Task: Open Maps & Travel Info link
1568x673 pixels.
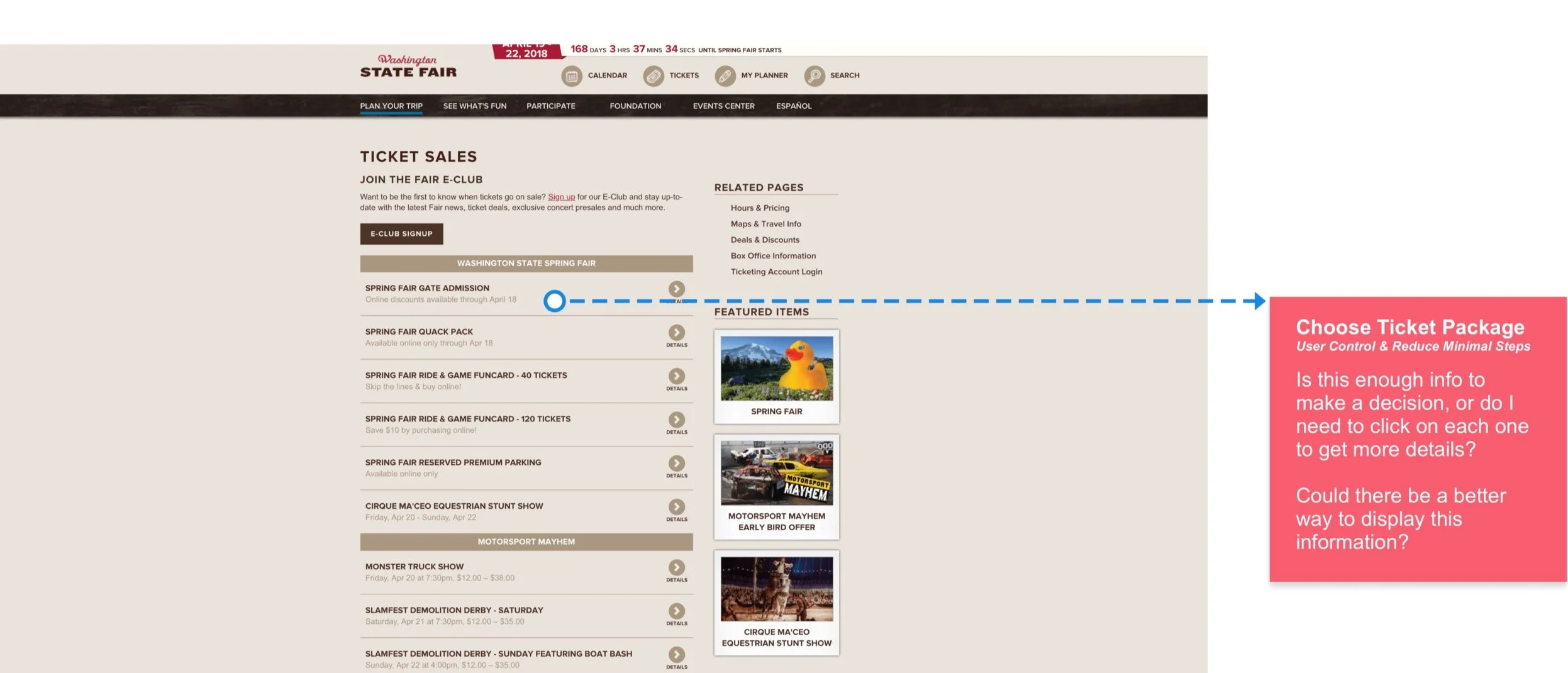Action: [765, 224]
